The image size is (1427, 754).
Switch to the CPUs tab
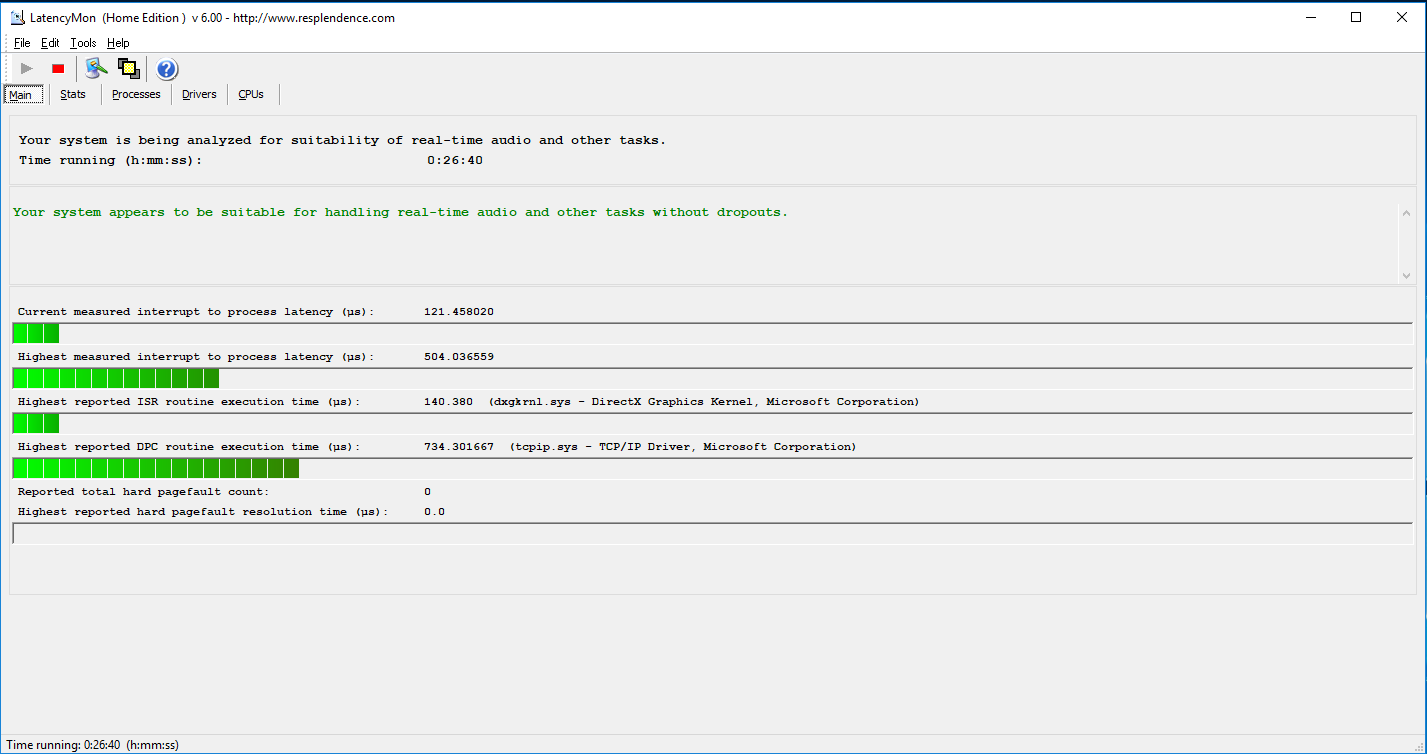tap(251, 94)
